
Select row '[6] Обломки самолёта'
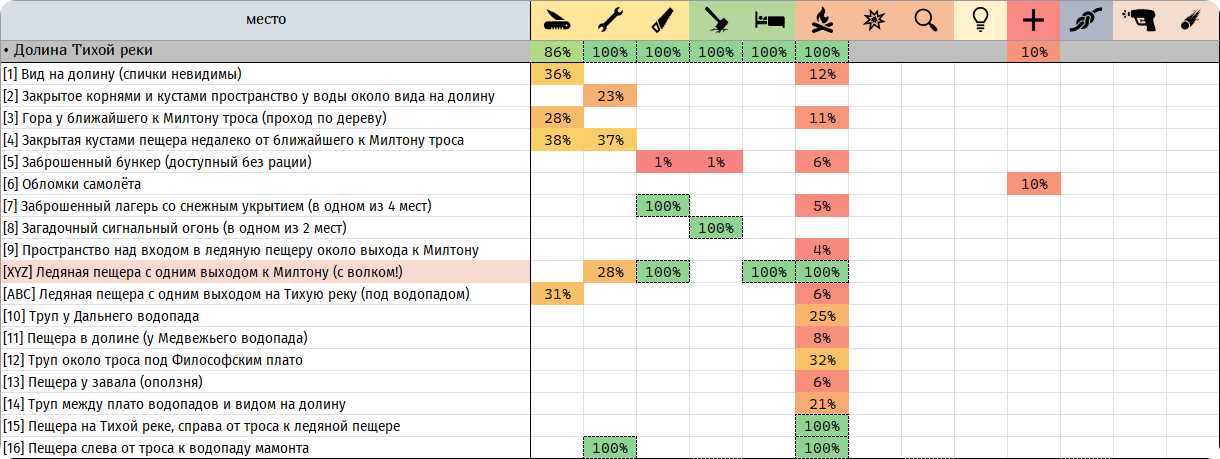[265, 184]
